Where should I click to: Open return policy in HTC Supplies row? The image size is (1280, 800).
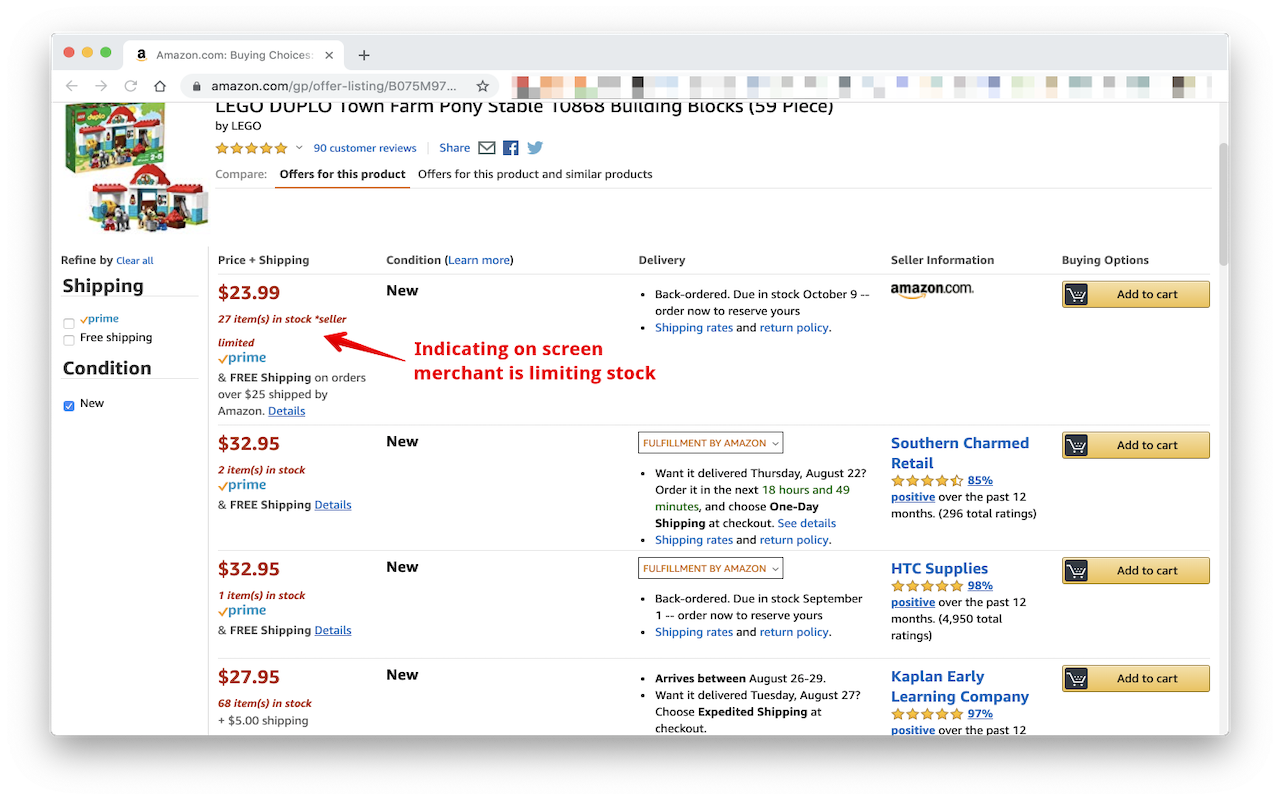(794, 632)
